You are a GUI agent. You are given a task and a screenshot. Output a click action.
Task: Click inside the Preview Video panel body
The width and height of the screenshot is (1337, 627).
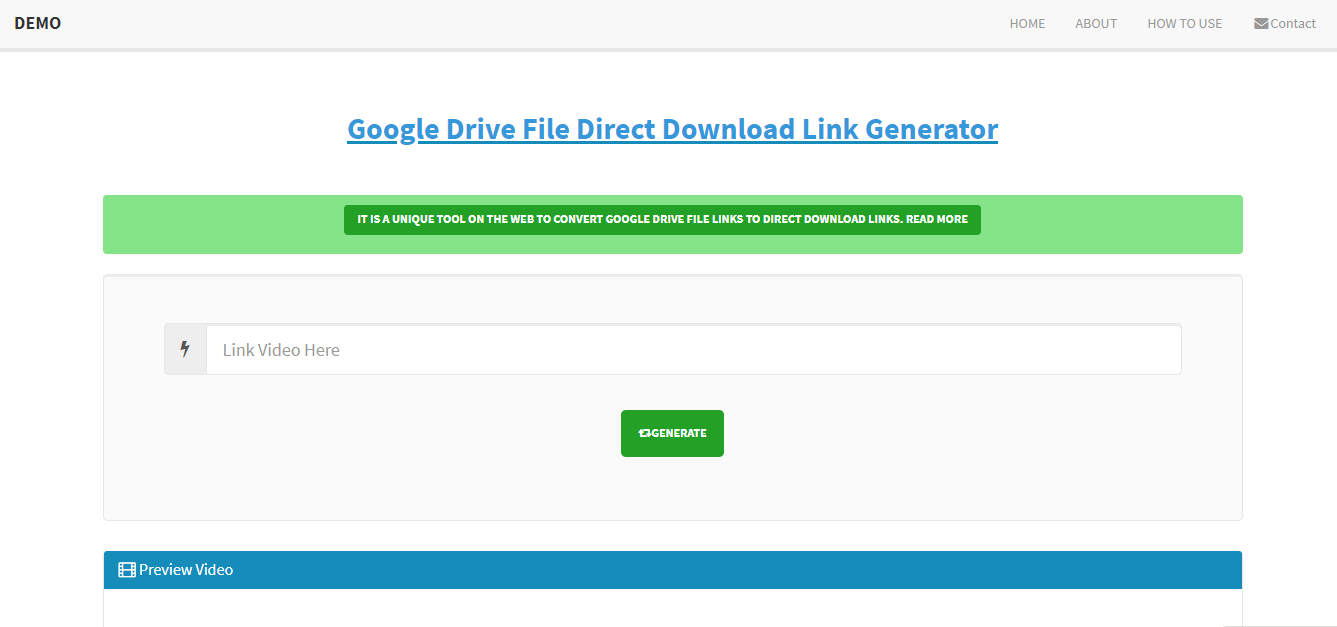[x=672, y=608]
